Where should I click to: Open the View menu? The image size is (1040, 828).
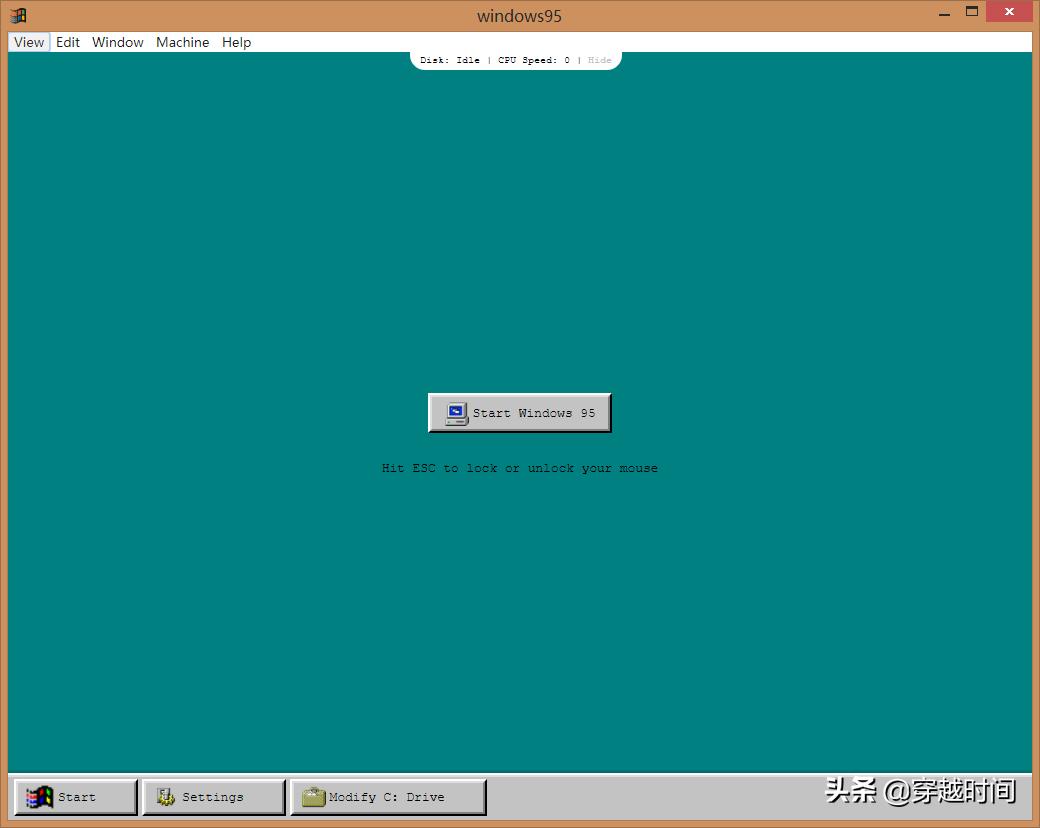[28, 42]
